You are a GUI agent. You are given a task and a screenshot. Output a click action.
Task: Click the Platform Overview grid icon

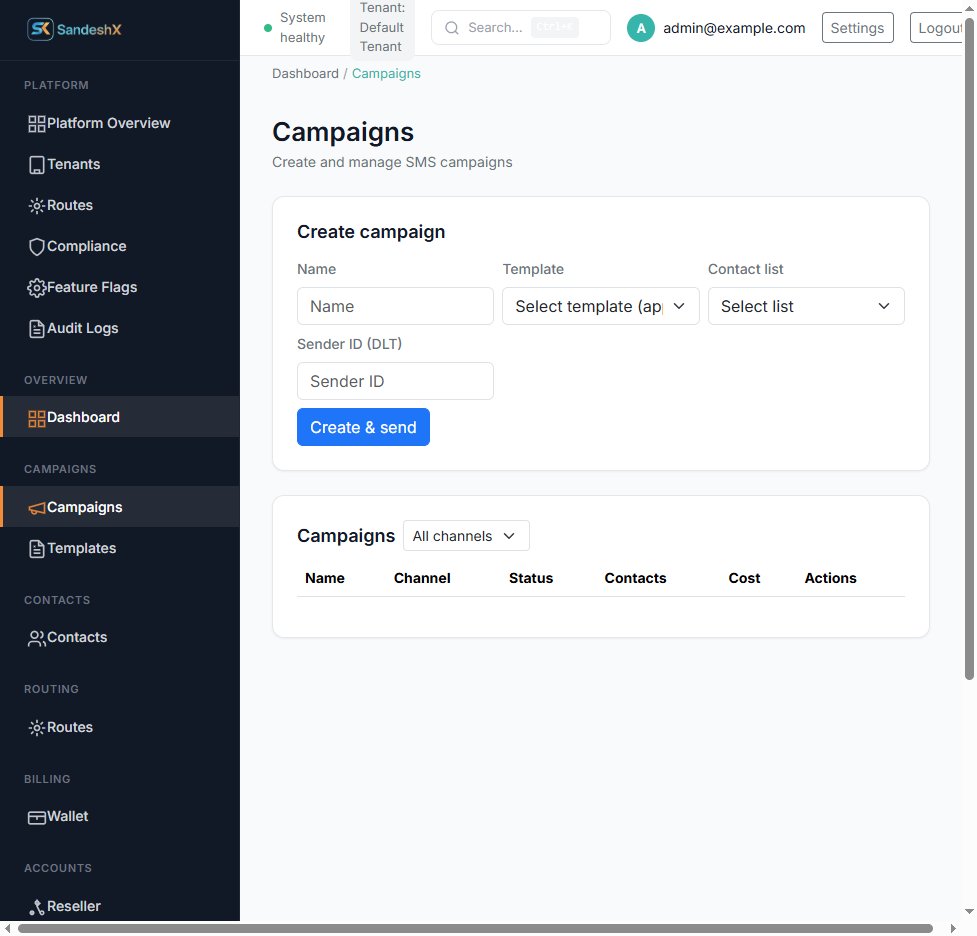37,123
